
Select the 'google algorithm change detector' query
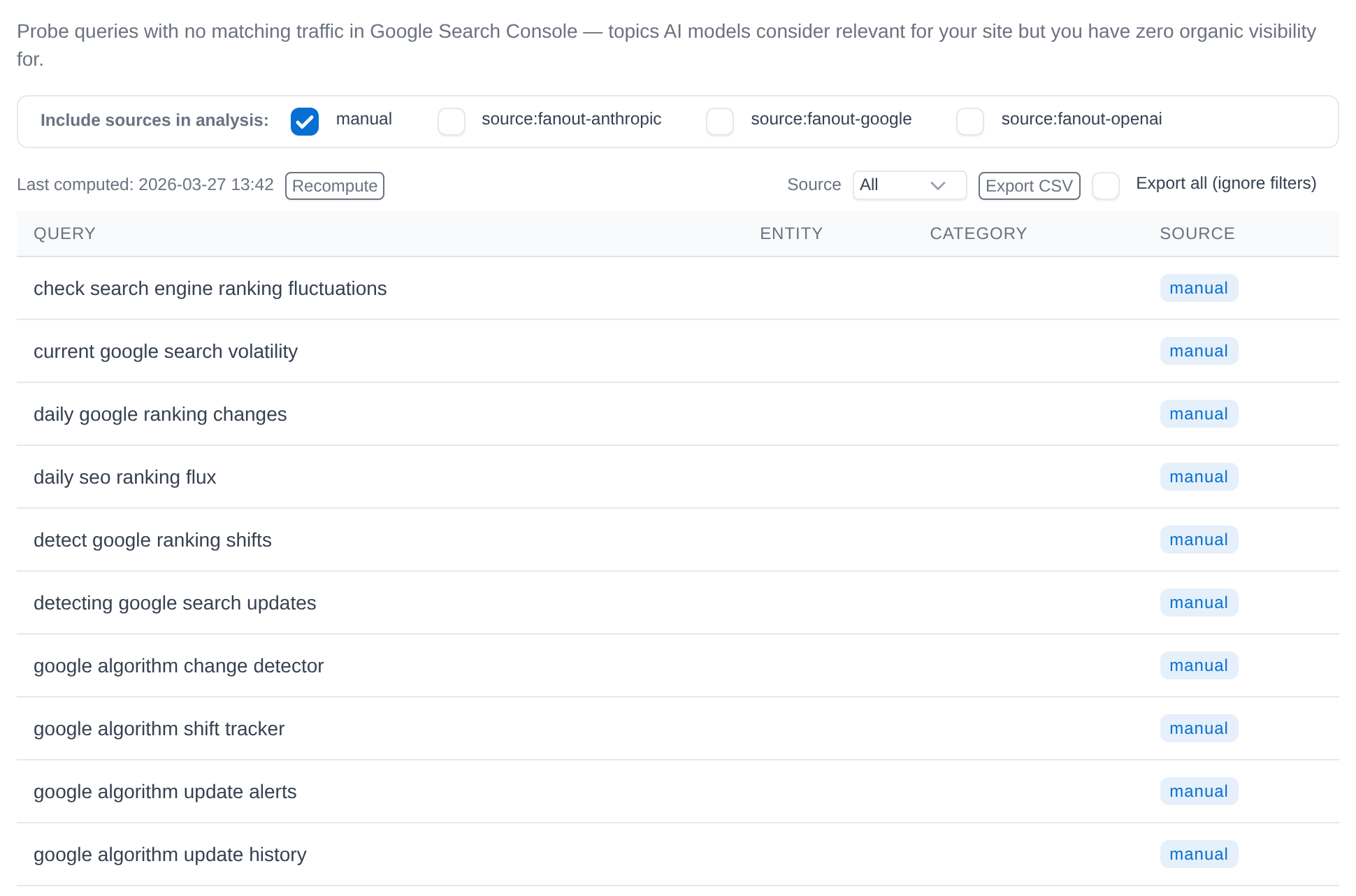178,665
